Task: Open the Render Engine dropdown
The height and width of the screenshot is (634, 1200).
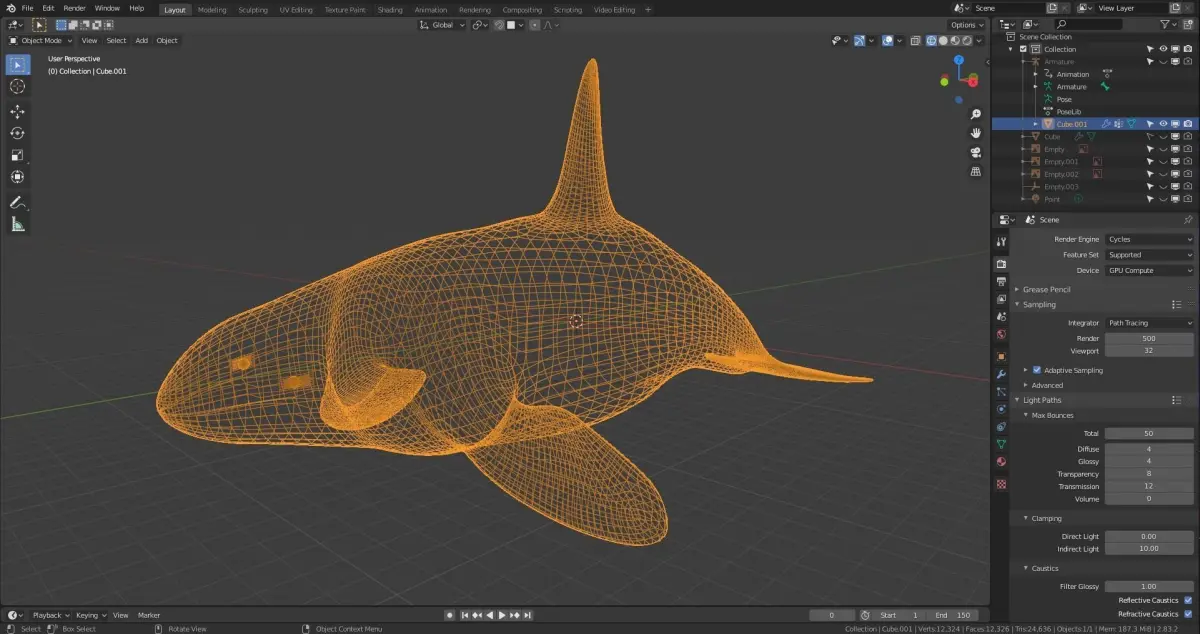Action: tap(1149, 239)
